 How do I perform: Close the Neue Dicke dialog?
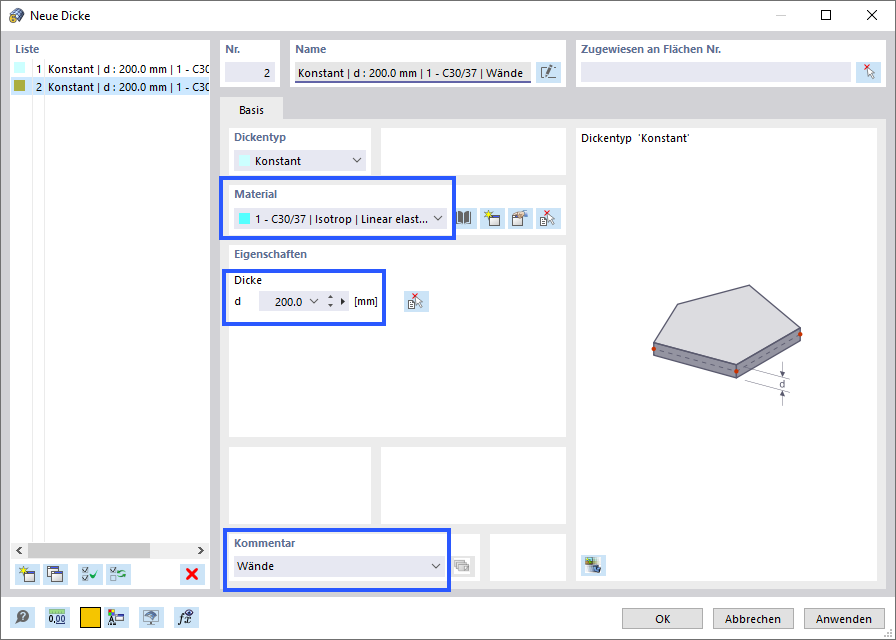pos(871,15)
